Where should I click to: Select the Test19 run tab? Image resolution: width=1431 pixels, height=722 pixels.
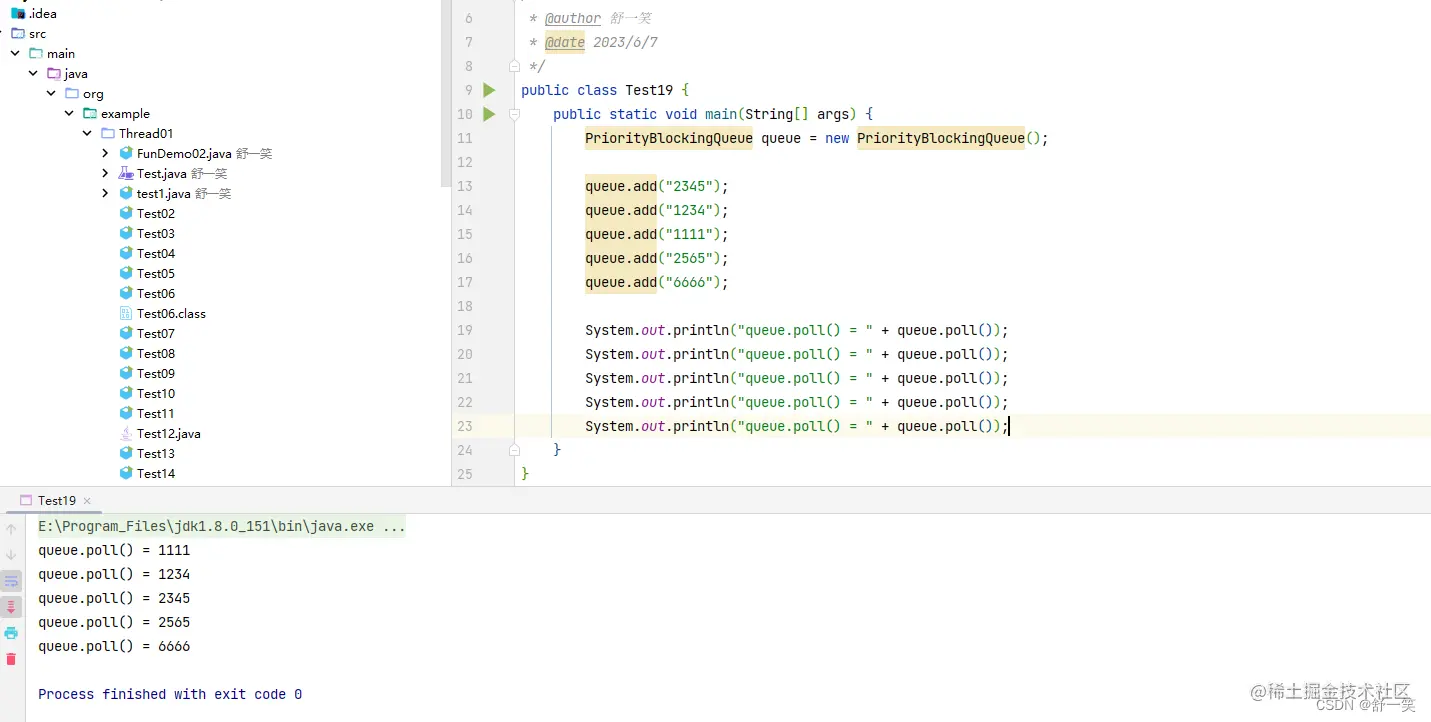[56, 501]
